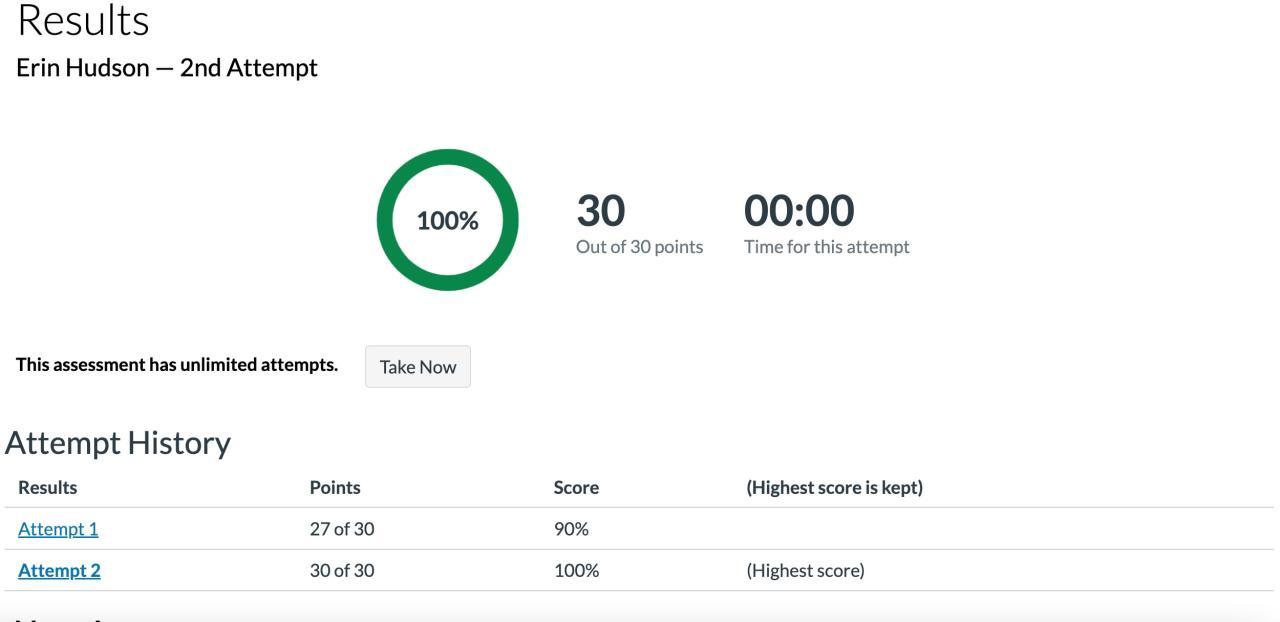The height and width of the screenshot is (622, 1280).
Task: Click the '(Highest score)' label in Attempt 2 row
Action: coord(805,571)
